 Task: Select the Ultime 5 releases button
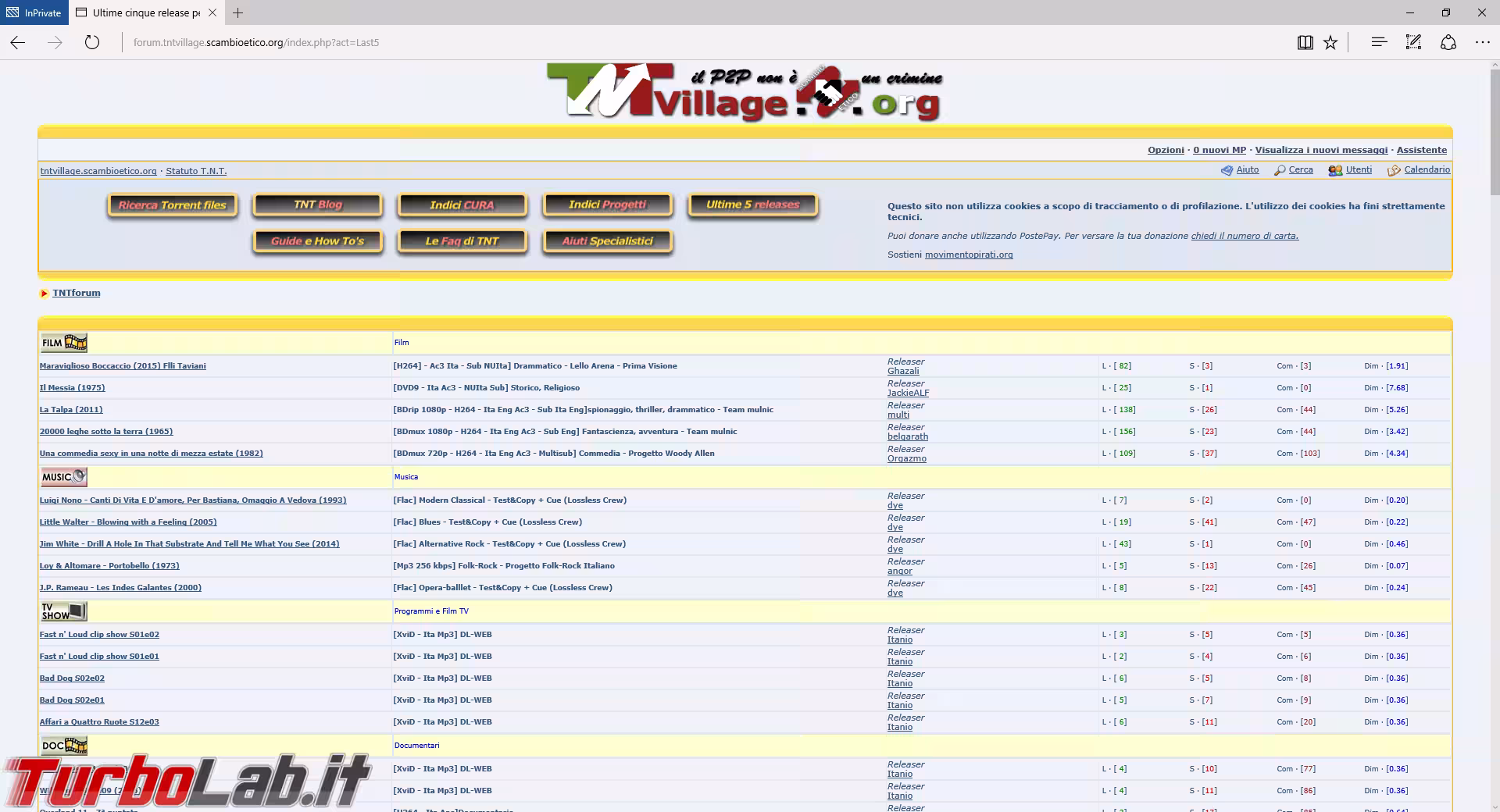tap(752, 205)
